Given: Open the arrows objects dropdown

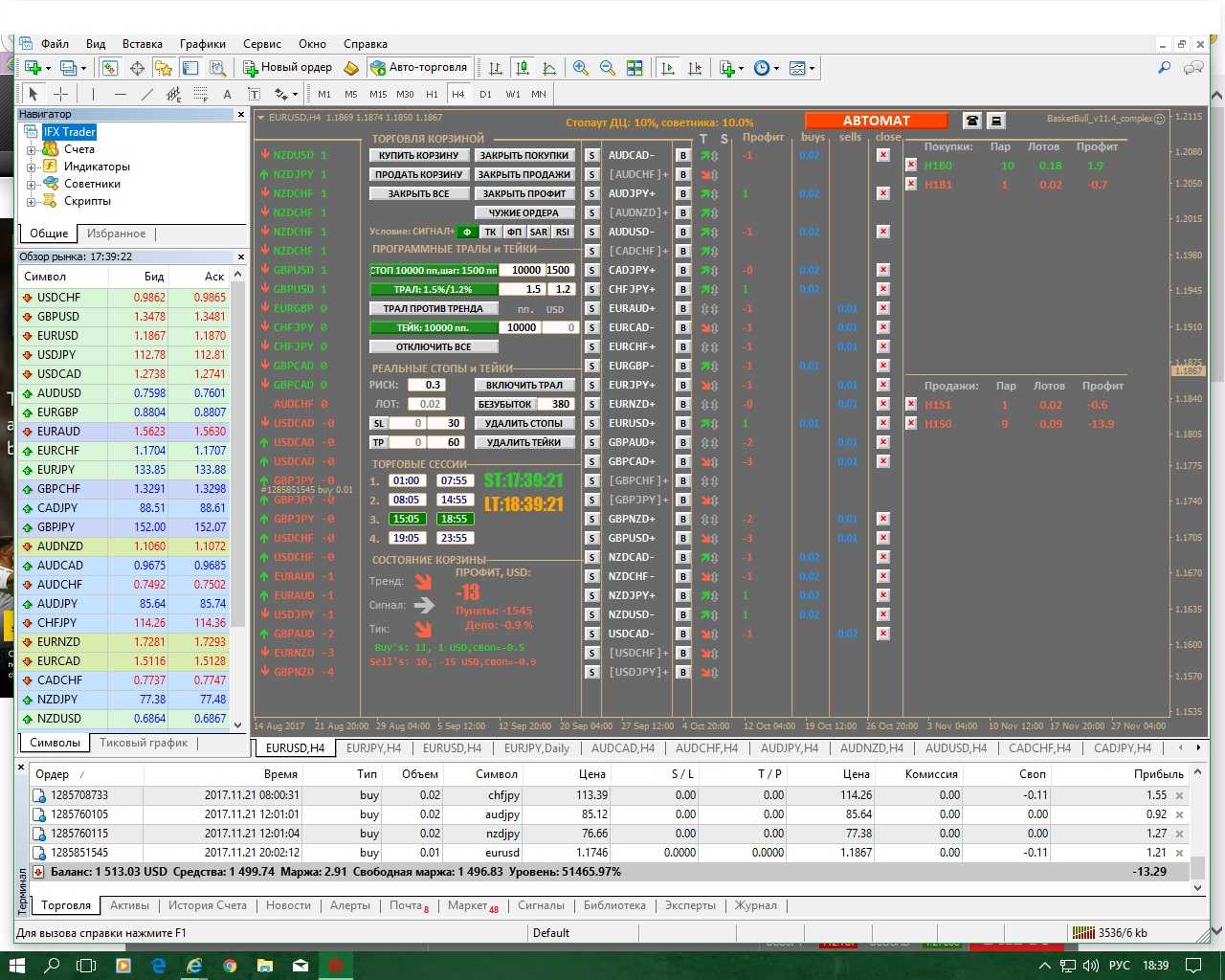Looking at the screenshot, I should coord(295,94).
